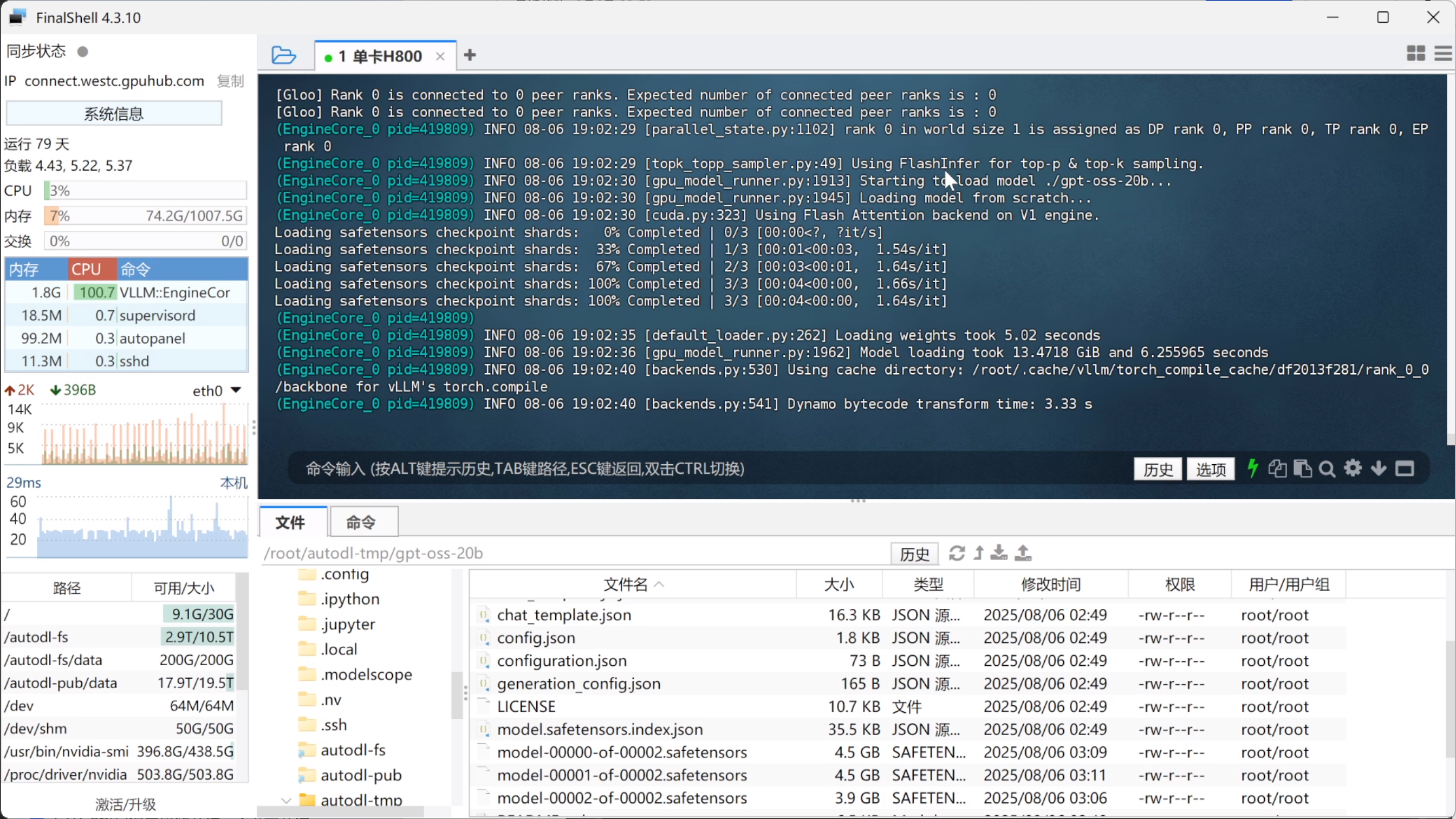Select the generation_config.json file
Image resolution: width=1456 pixels, height=819 pixels.
click(907, 684)
